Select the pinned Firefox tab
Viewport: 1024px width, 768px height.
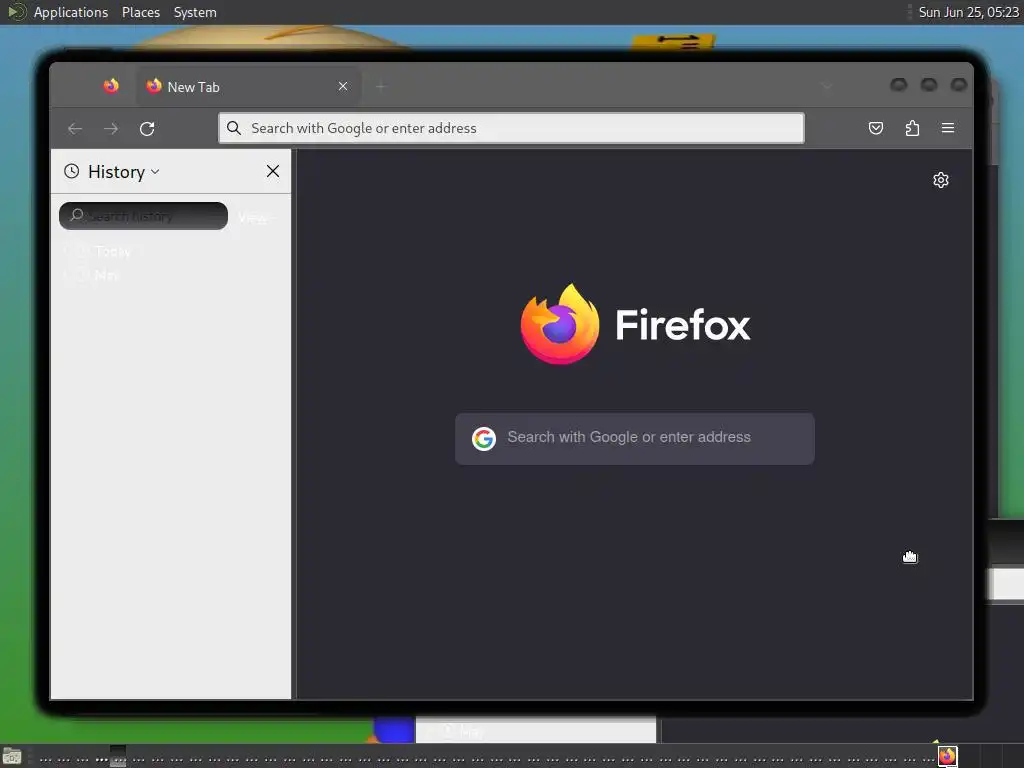coord(111,86)
